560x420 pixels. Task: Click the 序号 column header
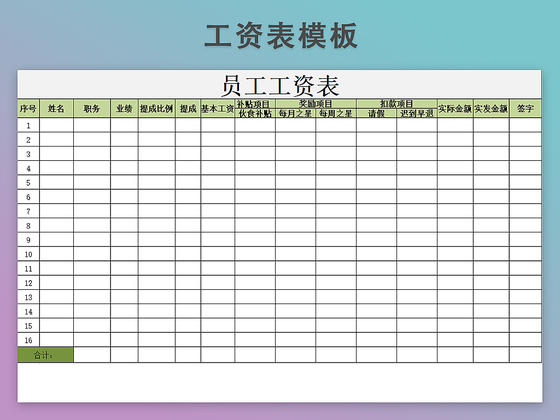click(29, 108)
